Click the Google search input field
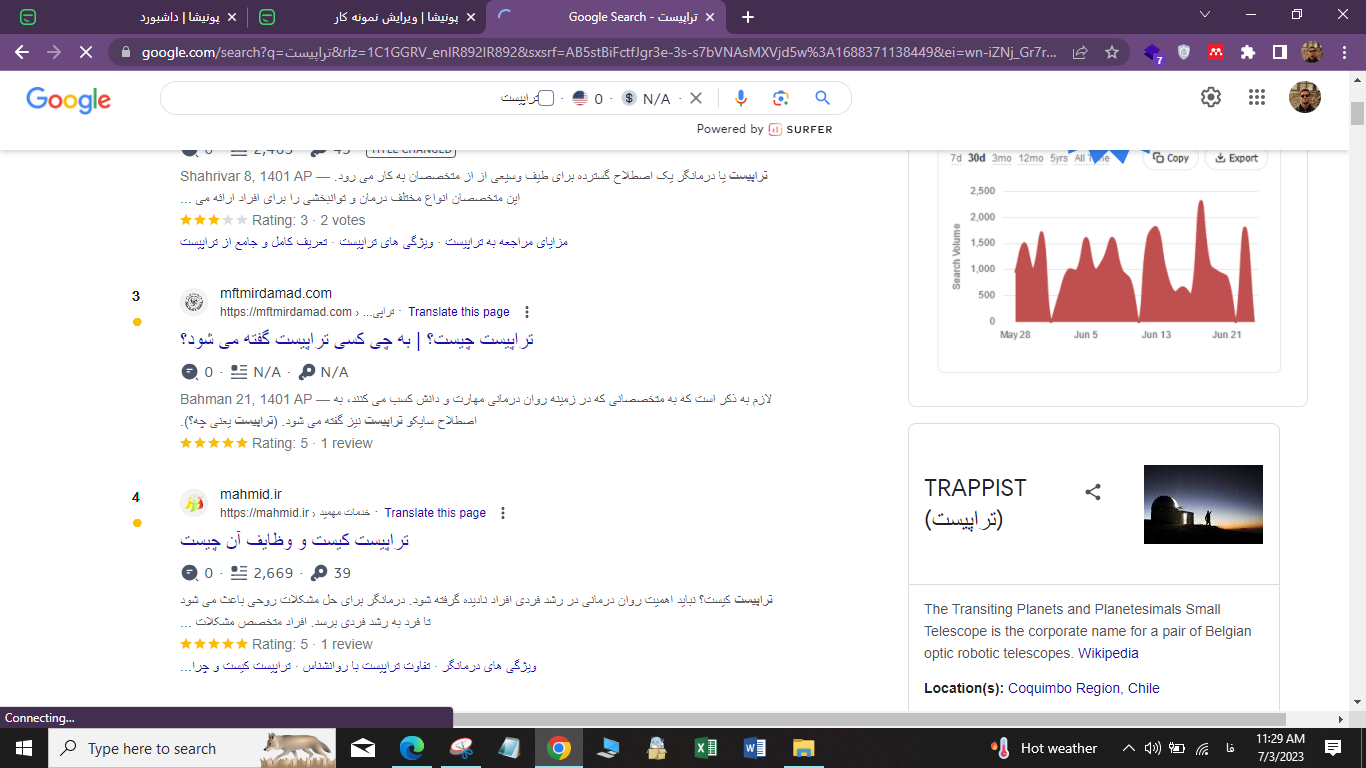Screen dimensions: 1366x768 pyautogui.click(x=350, y=98)
